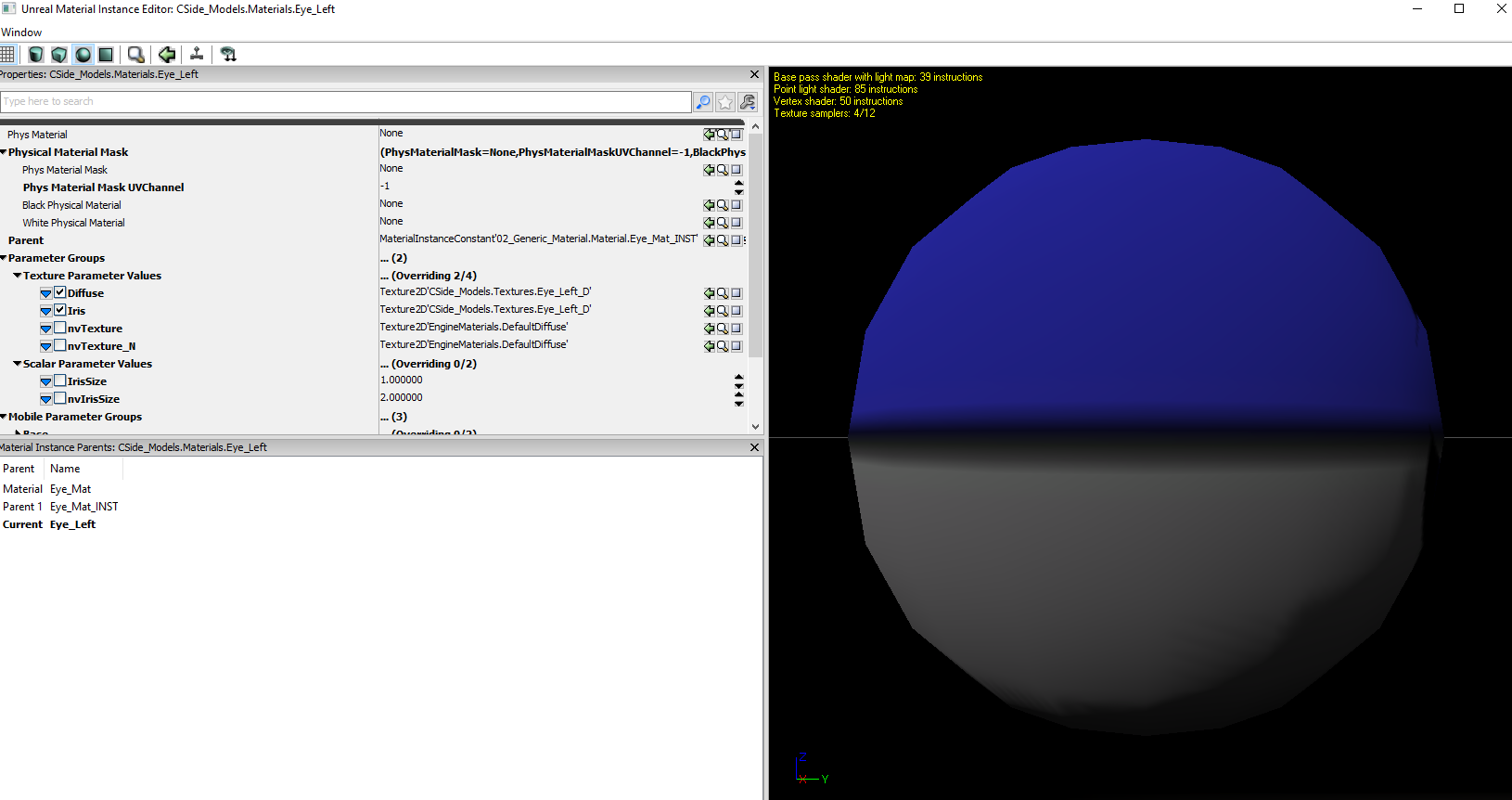This screenshot has width=1512, height=800.
Task: Click the green arrow icon on Phys Material Mask row
Action: (x=710, y=170)
